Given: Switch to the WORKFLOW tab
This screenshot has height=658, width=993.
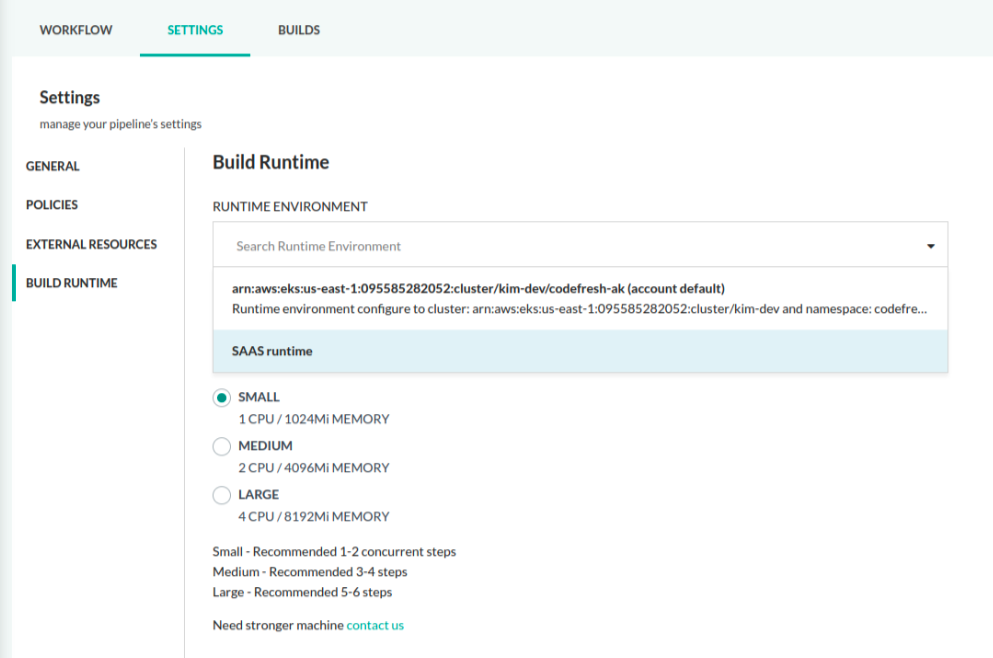Looking at the screenshot, I should 76,30.
